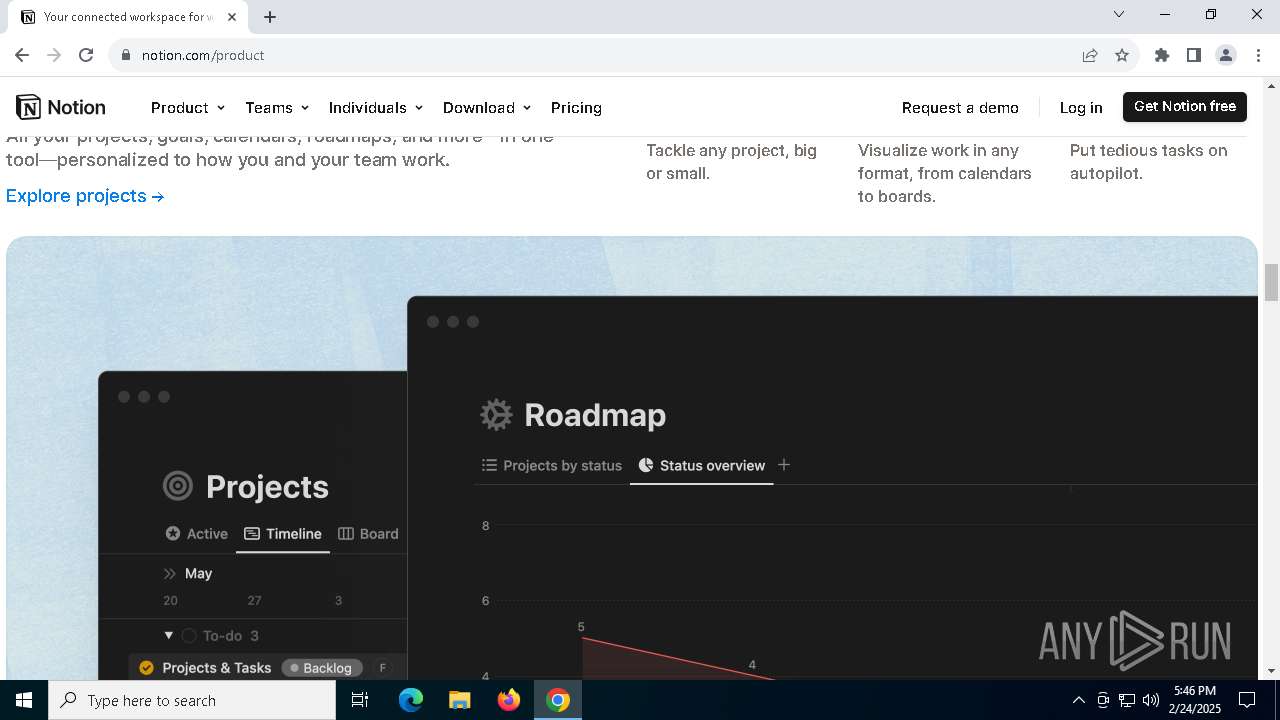
Task: Click the volume icon in system tray
Action: point(1150,700)
